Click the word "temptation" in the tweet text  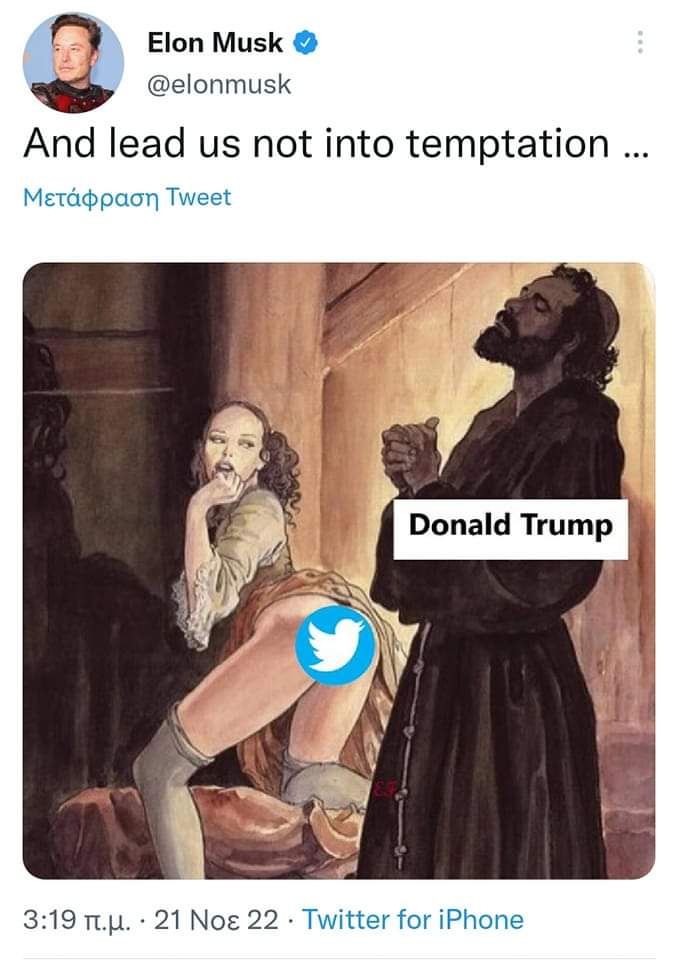(508, 144)
